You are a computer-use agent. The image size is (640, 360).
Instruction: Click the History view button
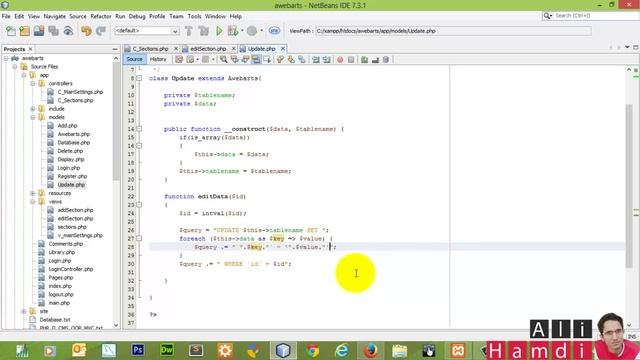point(158,60)
